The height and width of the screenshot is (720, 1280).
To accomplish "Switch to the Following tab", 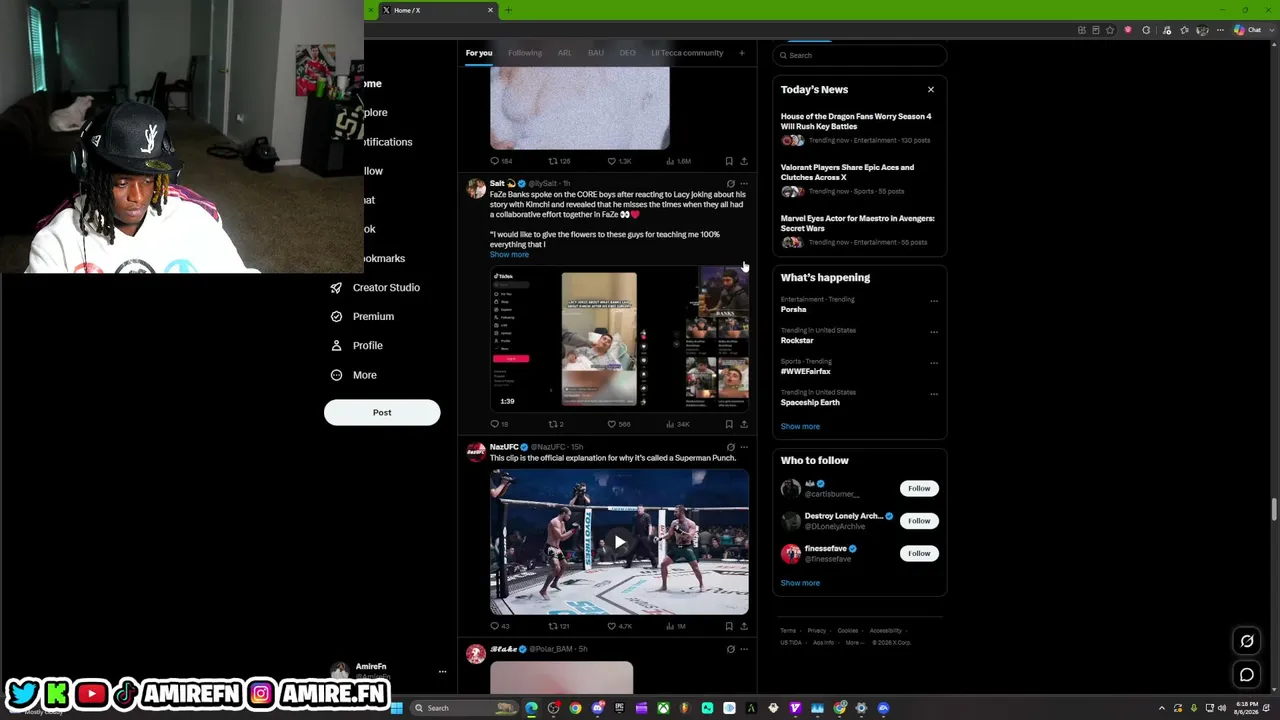I will click(525, 53).
